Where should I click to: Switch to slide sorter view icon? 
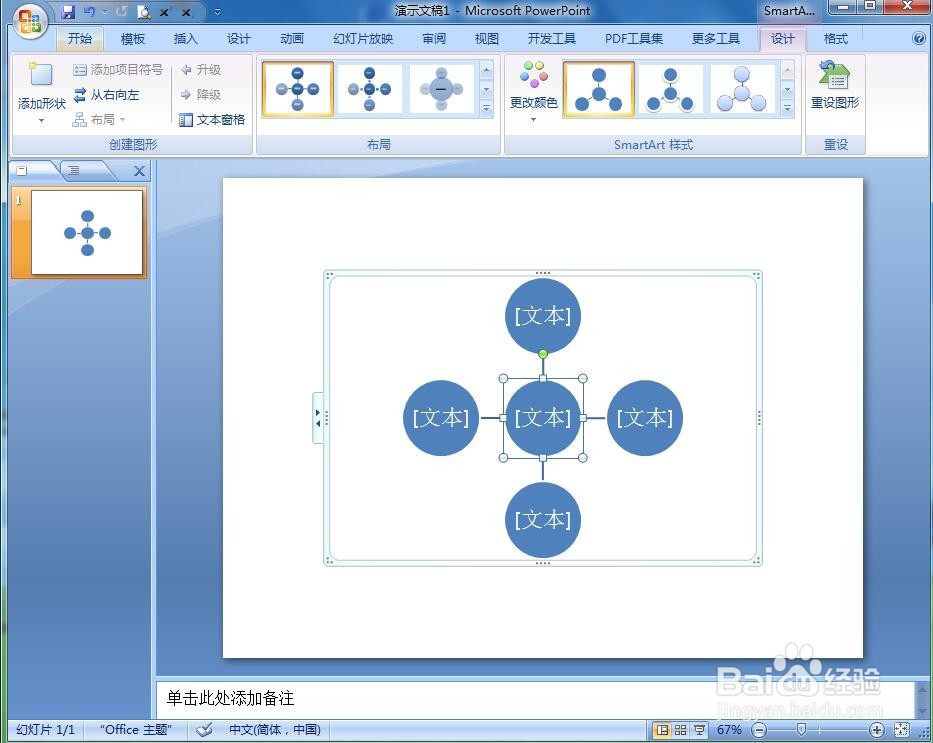680,729
